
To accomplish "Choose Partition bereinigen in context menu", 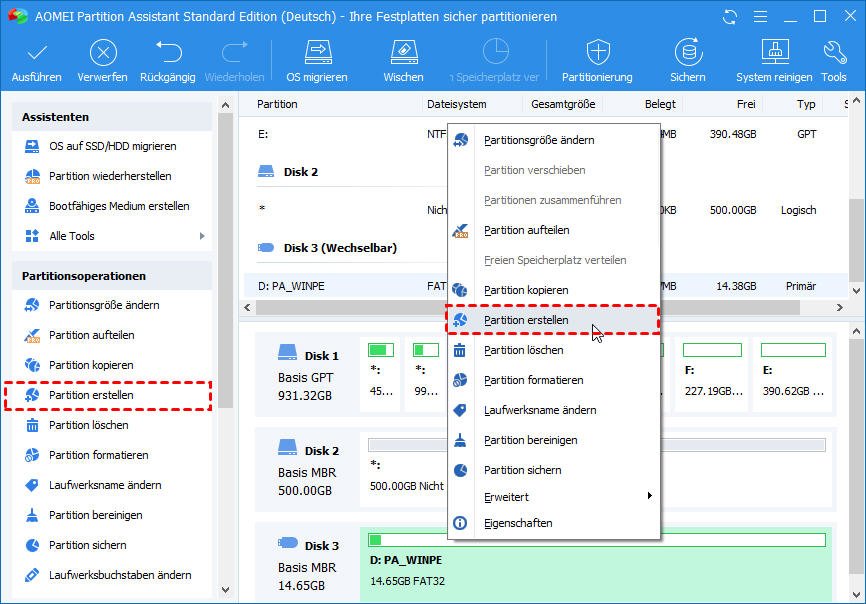I will [553, 441].
